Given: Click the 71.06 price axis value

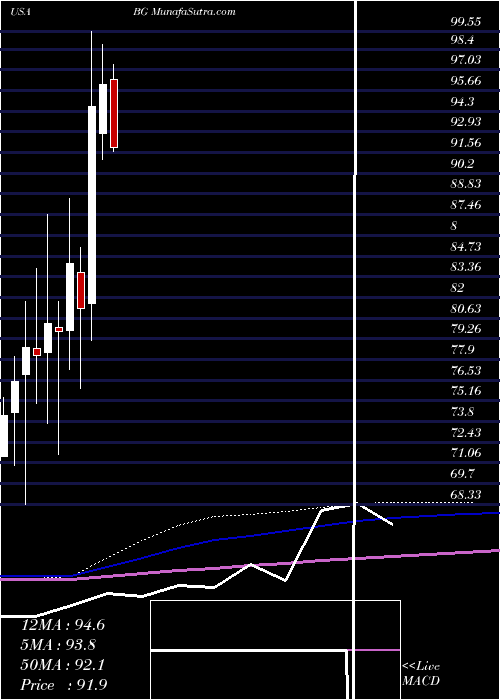Looking at the screenshot, I should coord(466,453).
